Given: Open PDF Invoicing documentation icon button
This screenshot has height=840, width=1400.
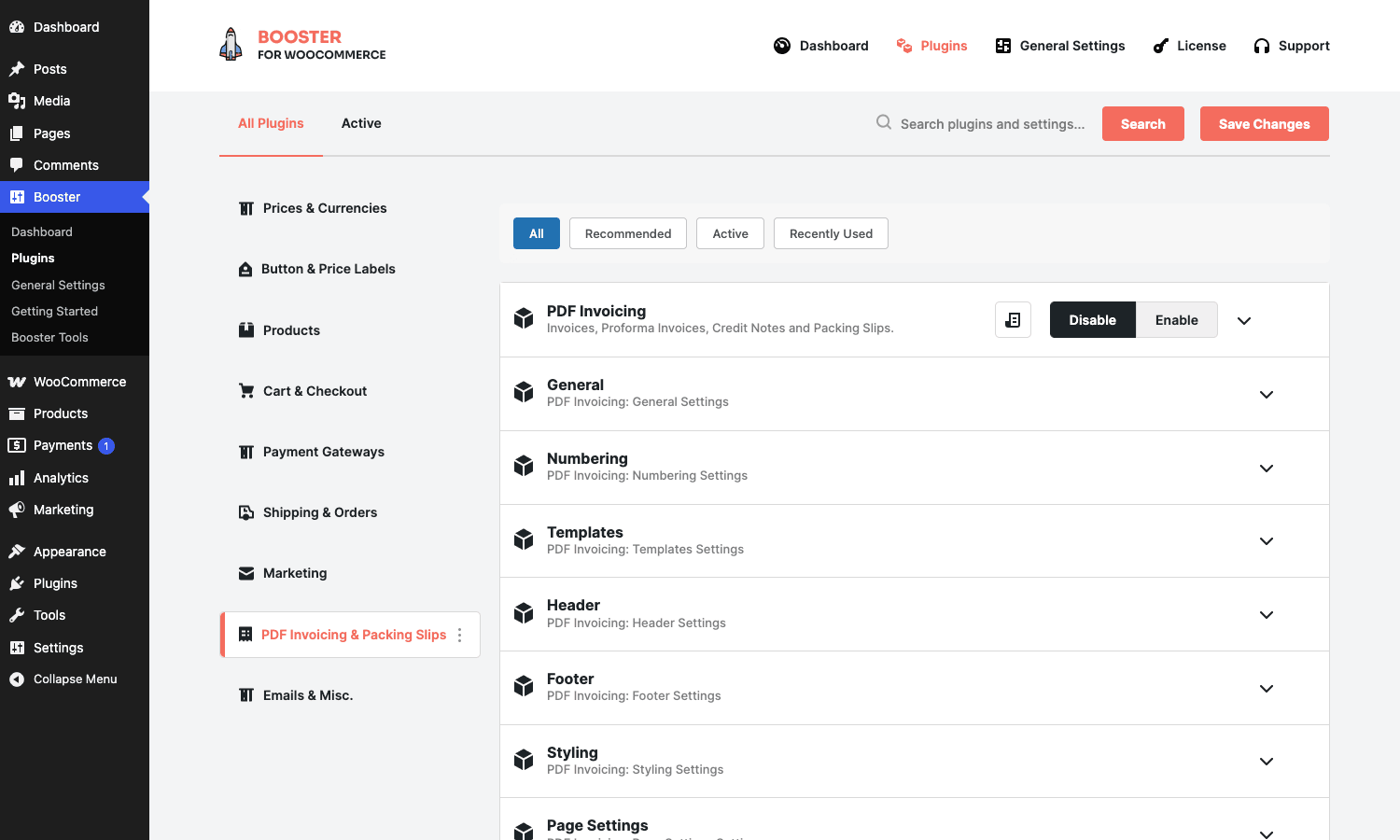Looking at the screenshot, I should (x=1013, y=320).
